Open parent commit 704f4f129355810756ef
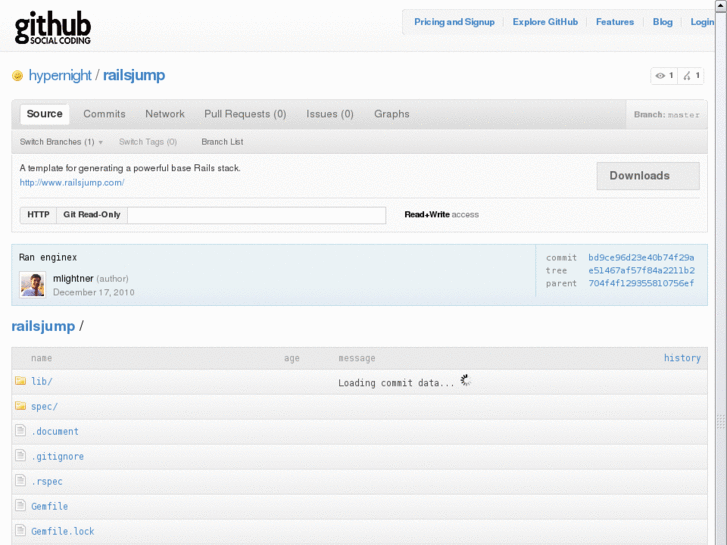 [641, 283]
